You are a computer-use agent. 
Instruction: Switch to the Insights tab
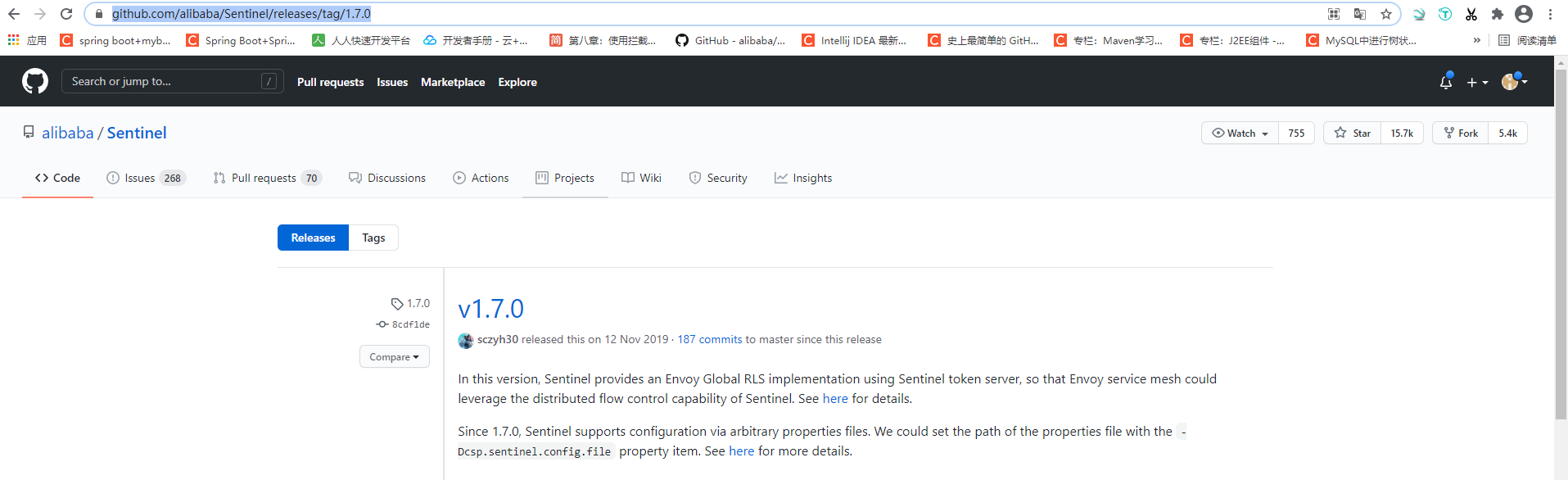pyautogui.click(x=803, y=178)
